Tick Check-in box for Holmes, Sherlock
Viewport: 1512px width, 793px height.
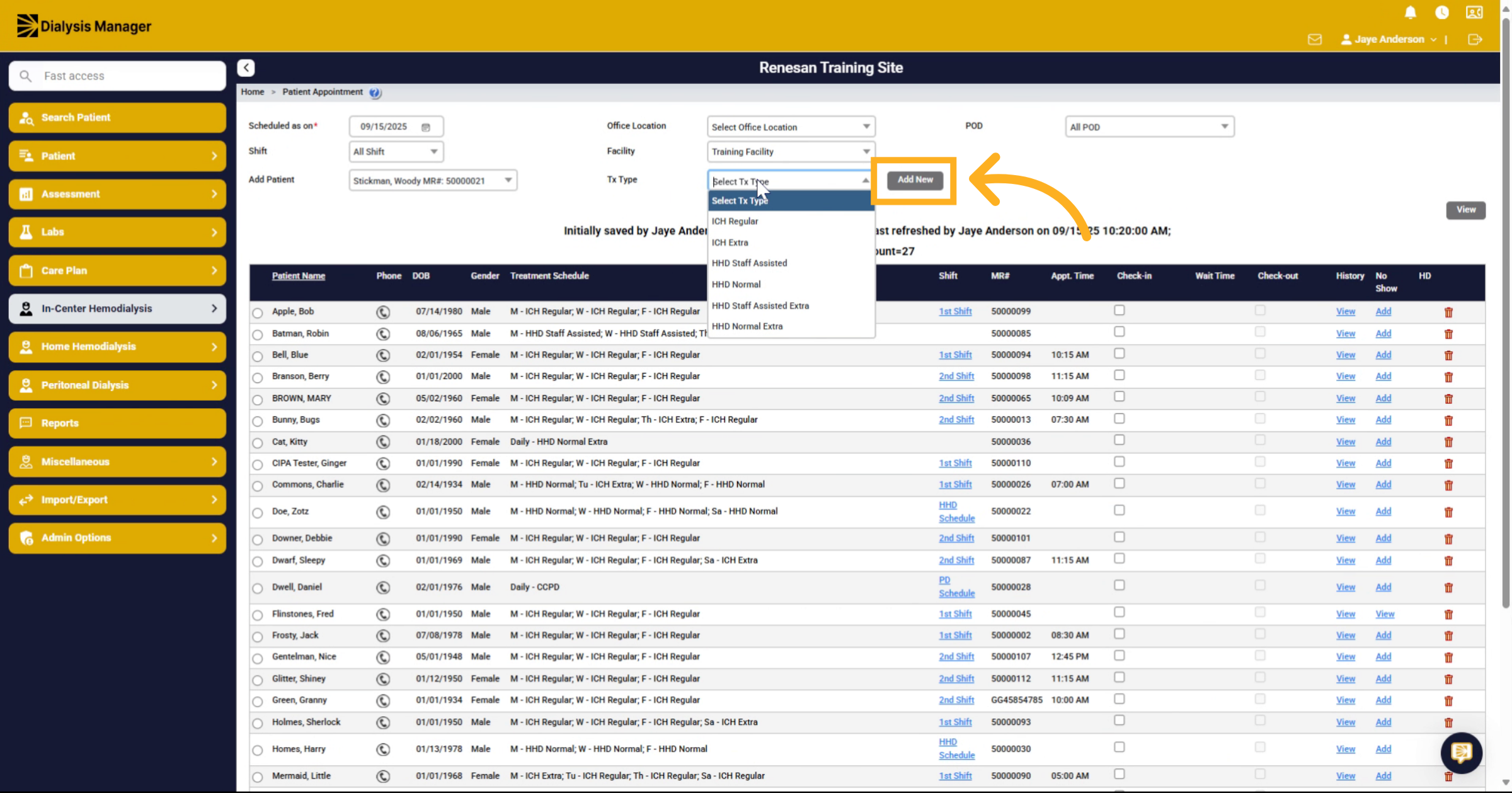1119,721
